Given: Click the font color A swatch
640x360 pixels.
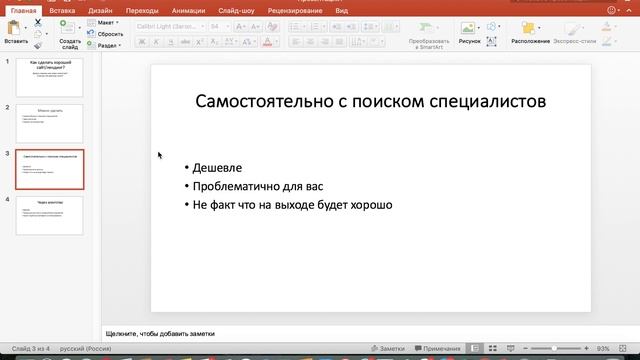Looking at the screenshot, I should click(267, 42).
